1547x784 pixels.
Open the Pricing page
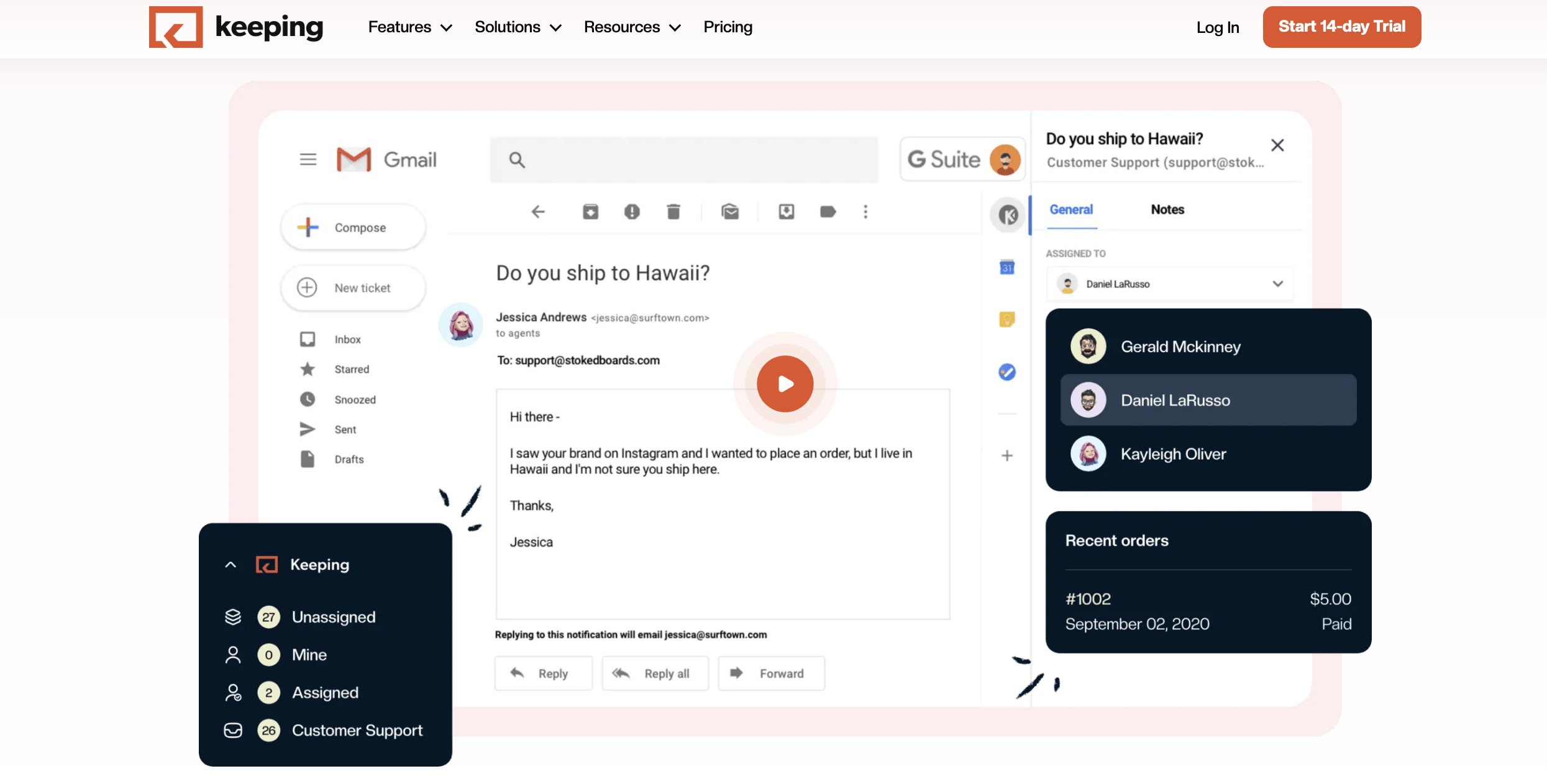coord(728,27)
